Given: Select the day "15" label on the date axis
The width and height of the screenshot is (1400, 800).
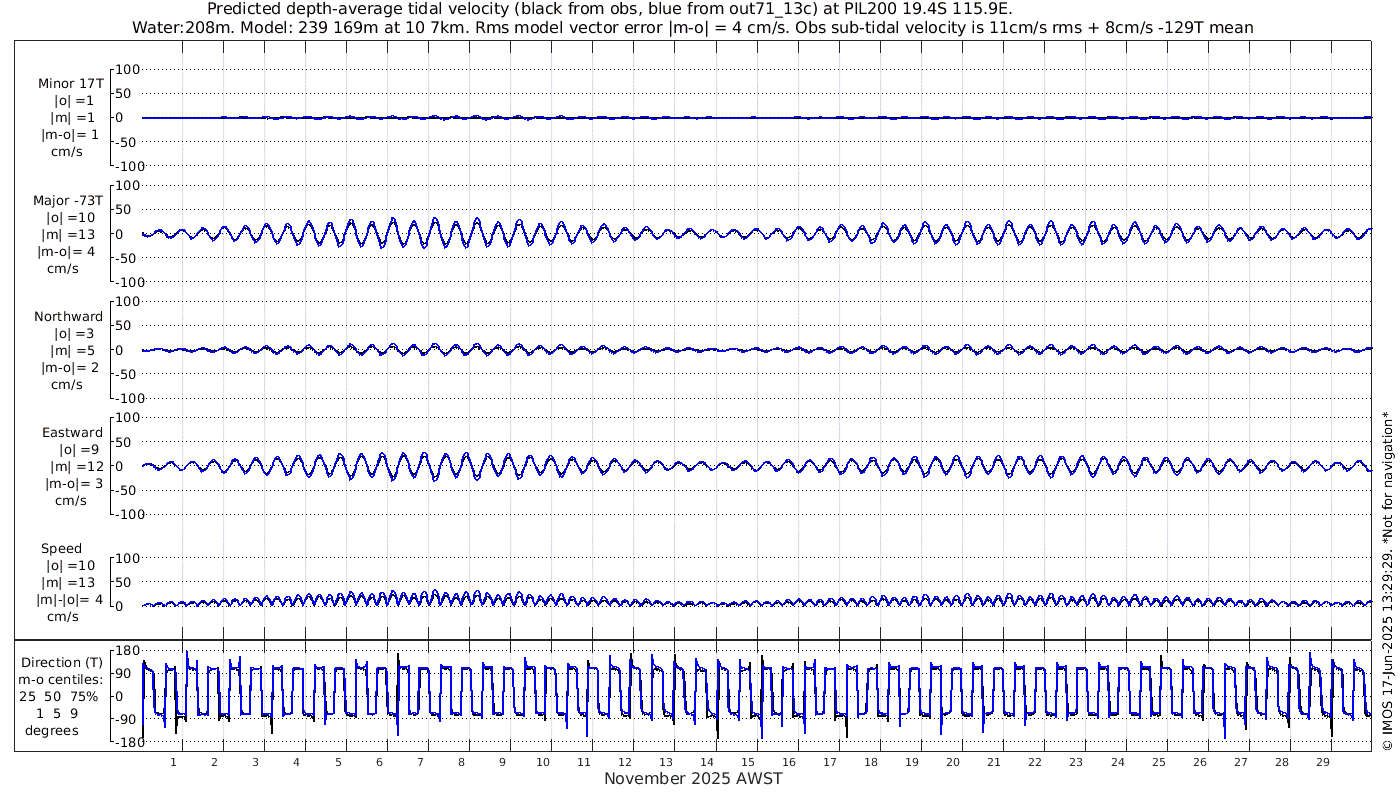Looking at the screenshot, I should (748, 762).
